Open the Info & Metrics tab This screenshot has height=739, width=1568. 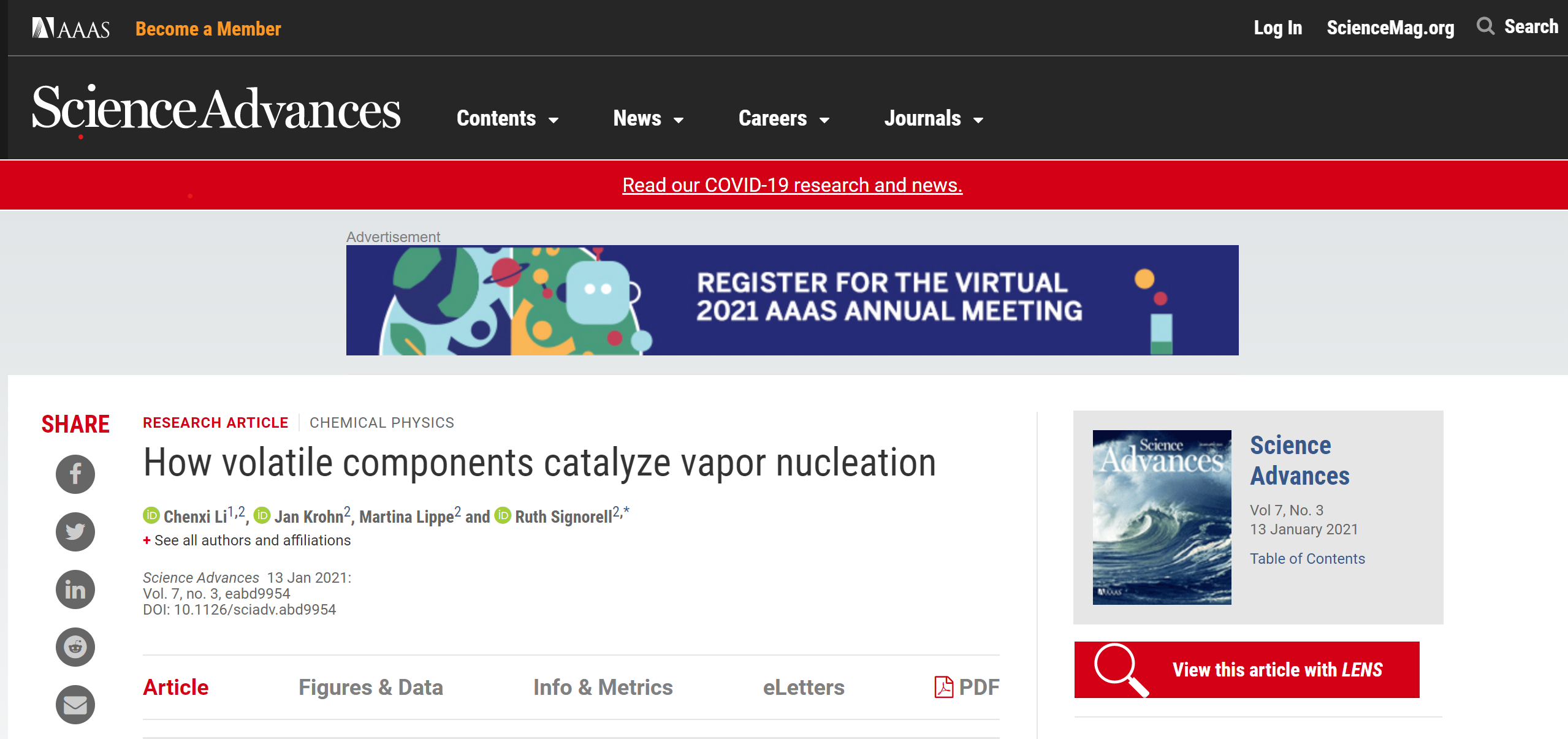coord(603,687)
